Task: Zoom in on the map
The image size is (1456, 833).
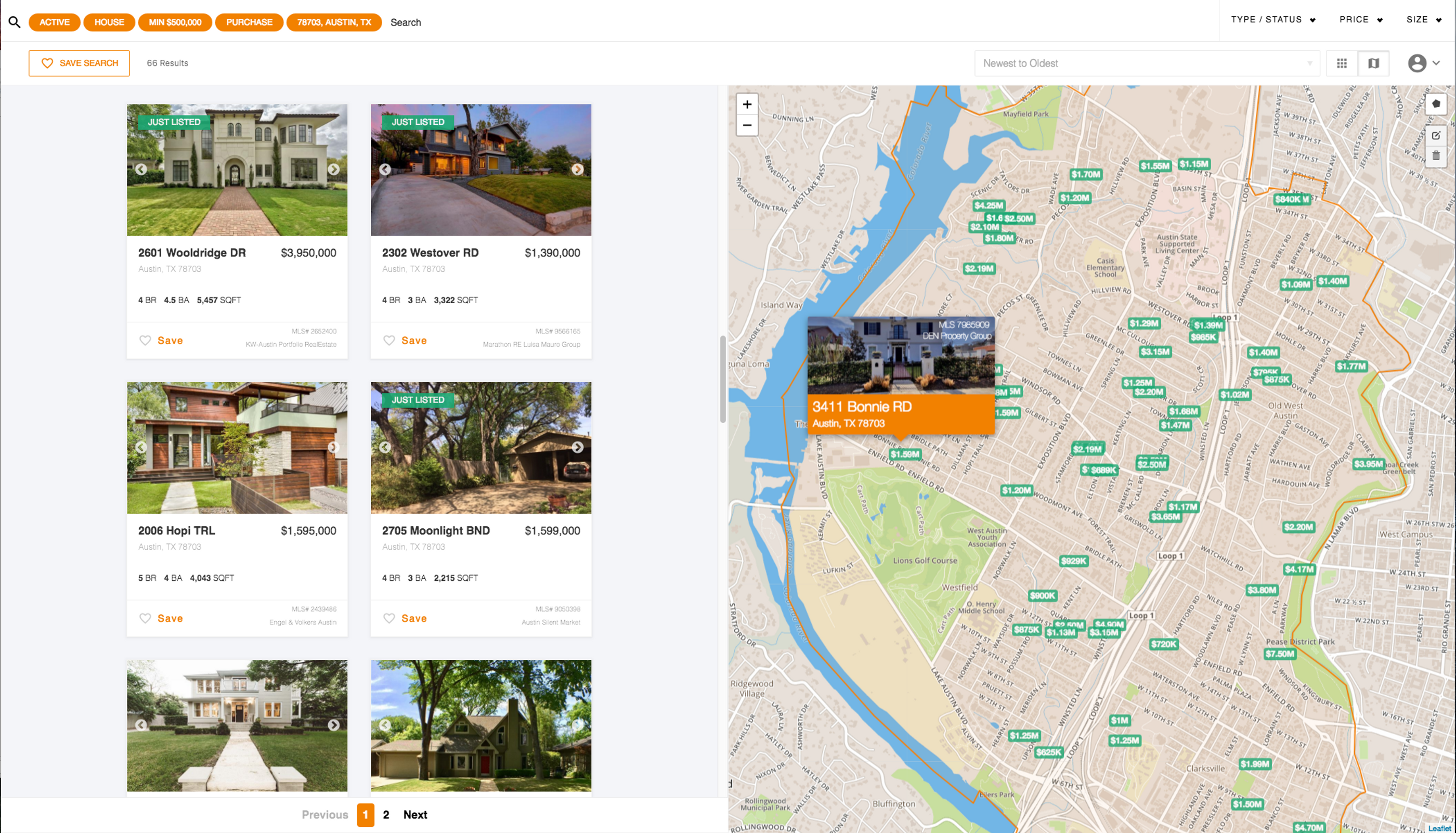Action: coord(747,104)
